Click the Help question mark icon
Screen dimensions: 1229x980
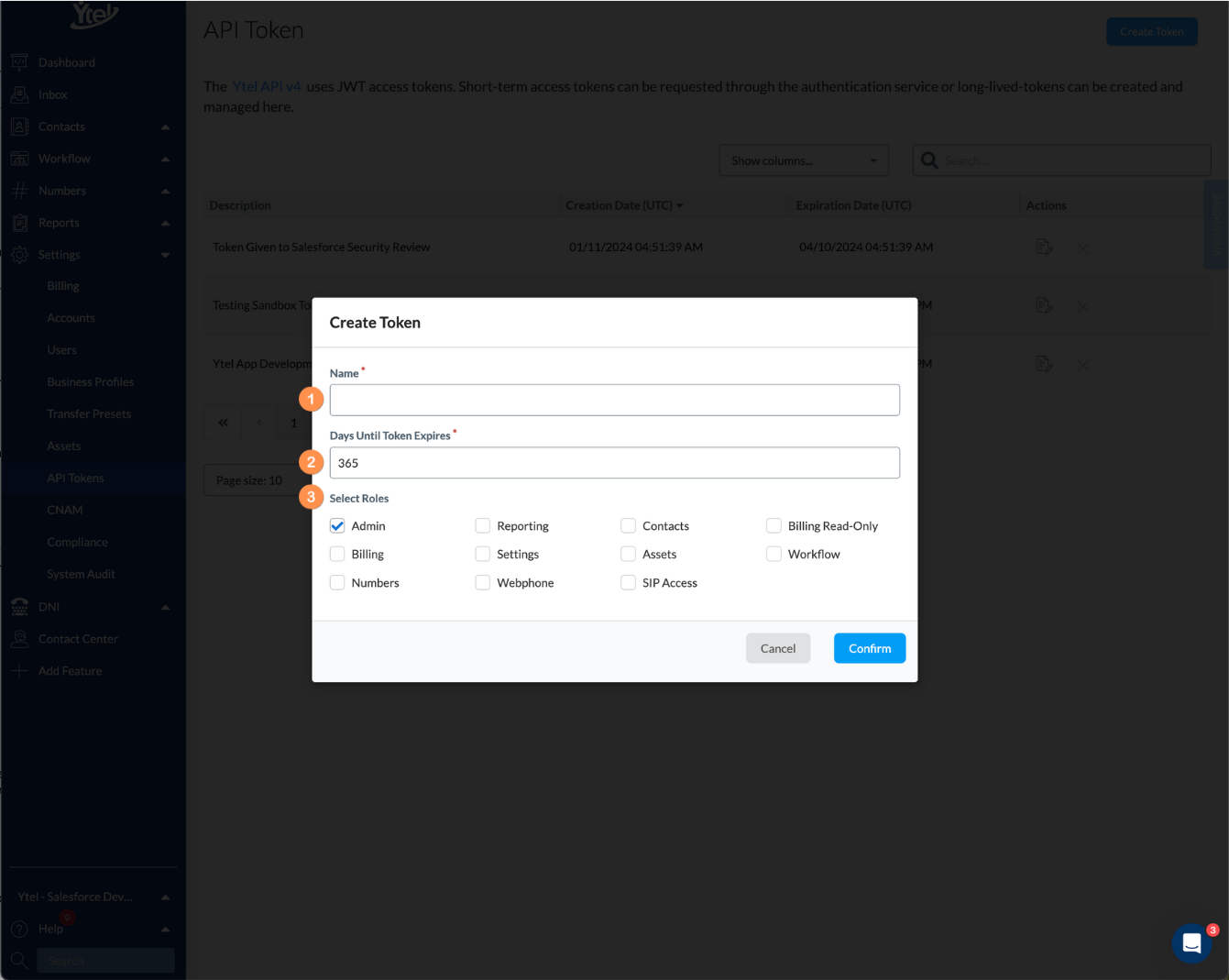pyautogui.click(x=19, y=929)
